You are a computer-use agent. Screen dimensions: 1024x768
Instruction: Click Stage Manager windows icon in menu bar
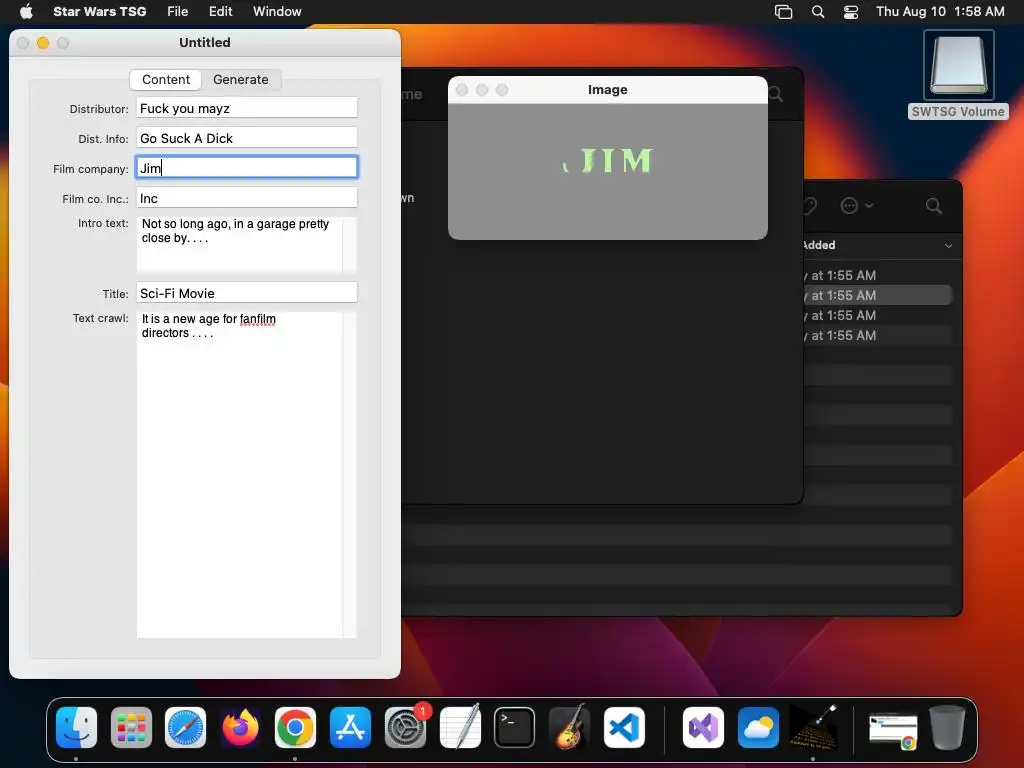click(783, 12)
